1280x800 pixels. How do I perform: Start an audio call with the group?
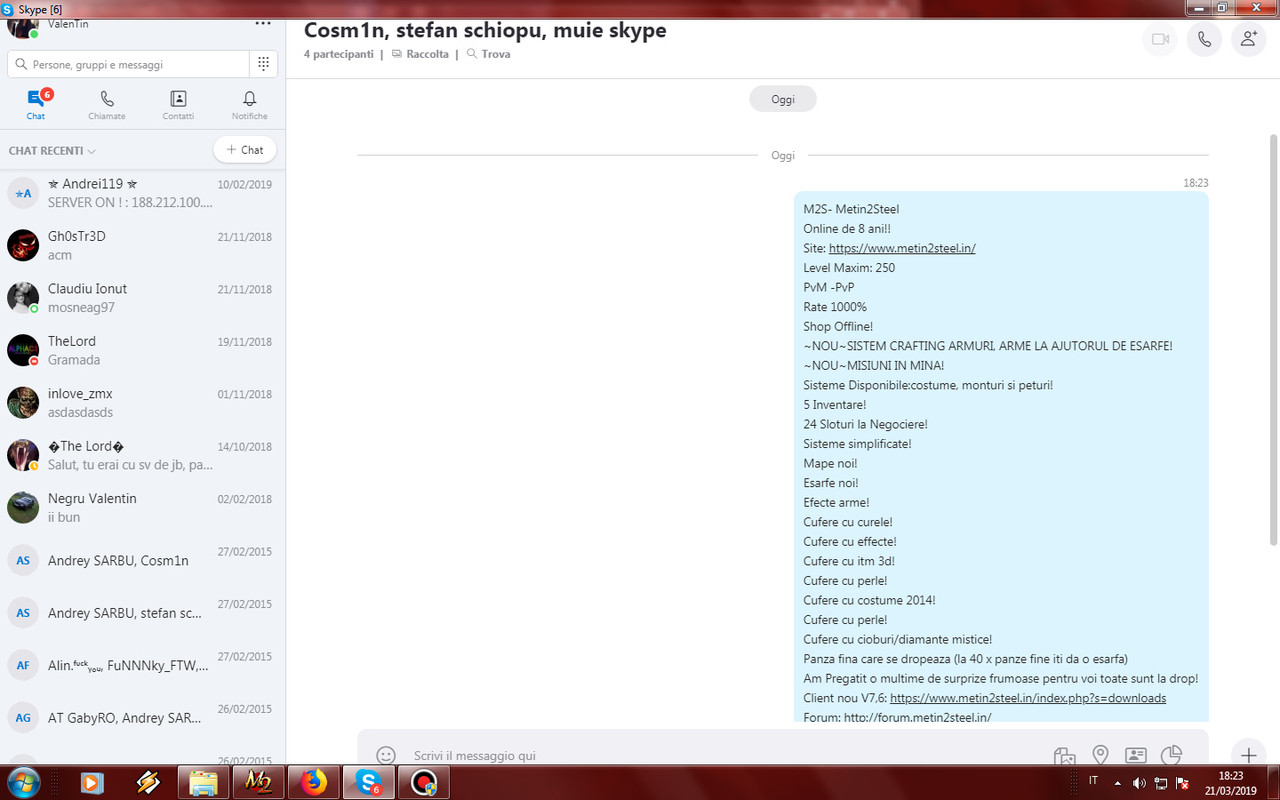[x=1204, y=39]
